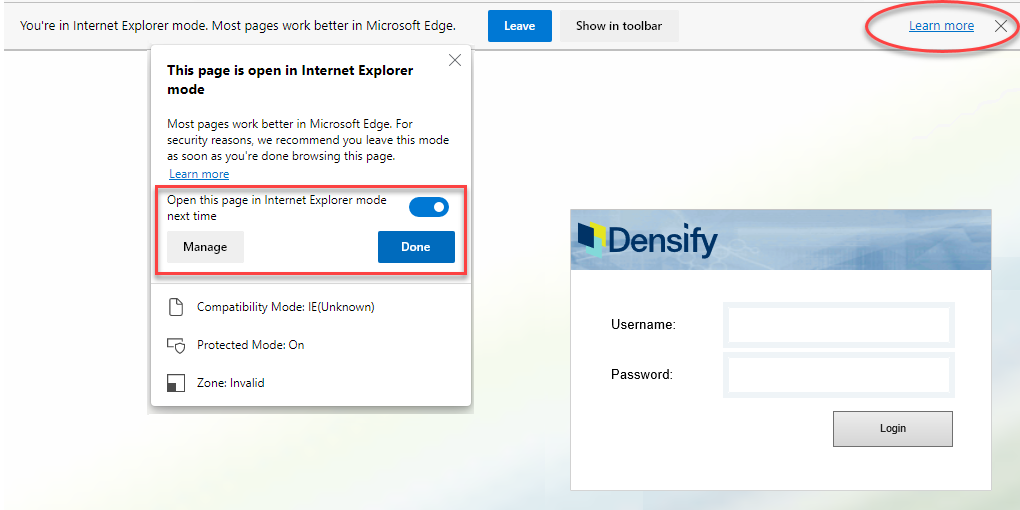Click the info bar message about Microsoft Edge
The image size is (1020, 510).
[x=237, y=26]
